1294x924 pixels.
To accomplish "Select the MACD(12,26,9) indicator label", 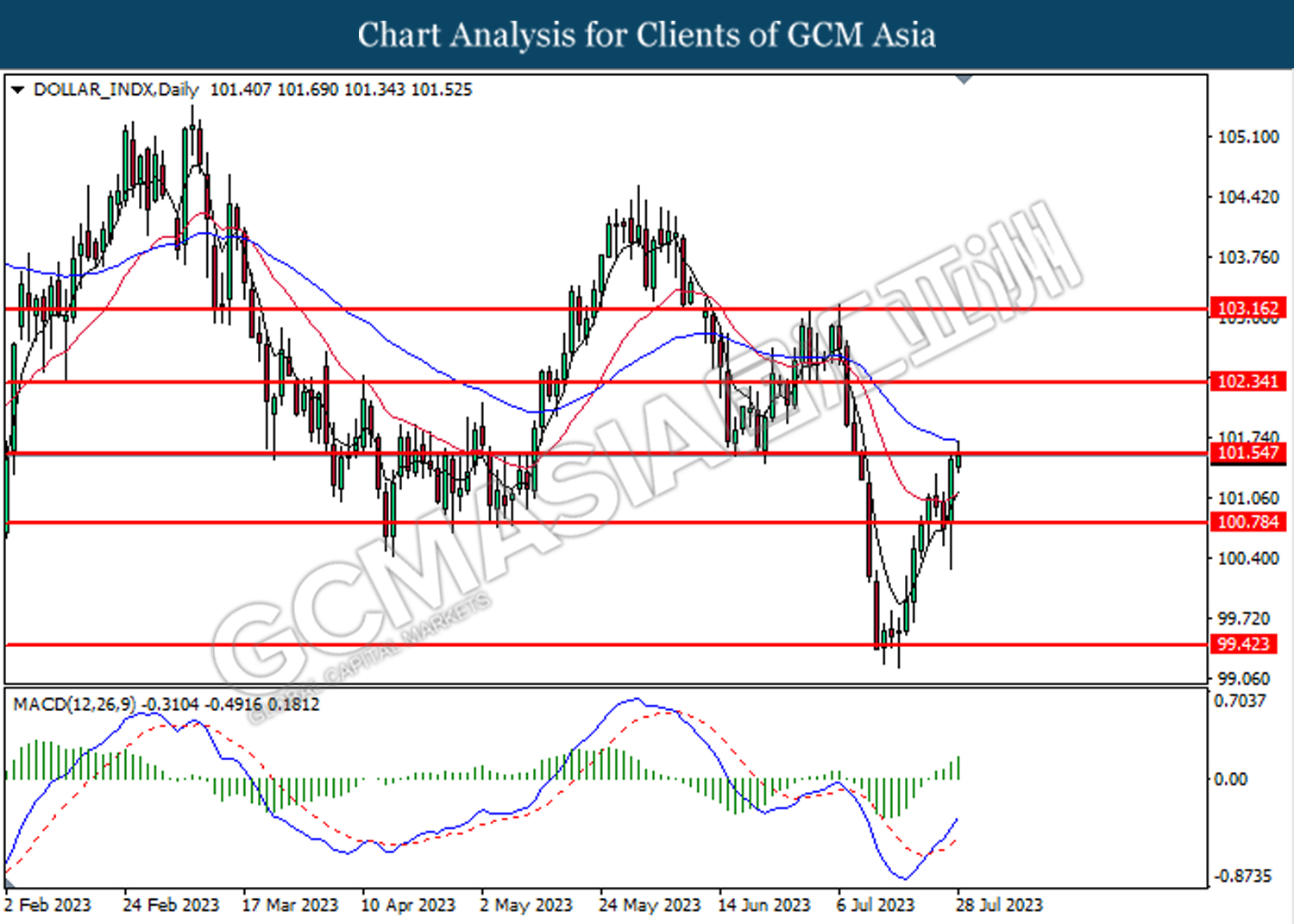I will click(74, 704).
